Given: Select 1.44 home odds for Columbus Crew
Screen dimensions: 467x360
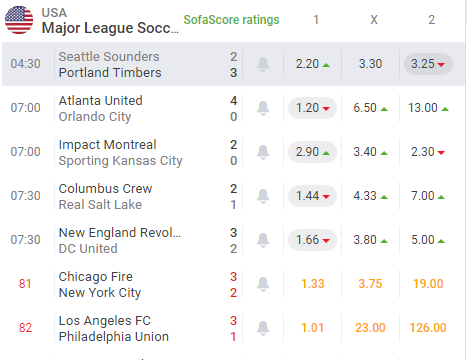Looking at the screenshot, I should pos(312,196).
